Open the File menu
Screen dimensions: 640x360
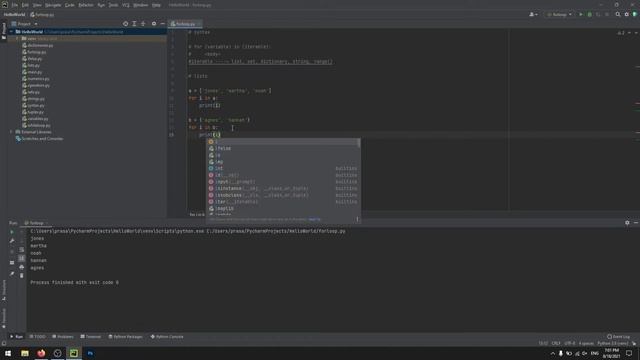point(15,5)
